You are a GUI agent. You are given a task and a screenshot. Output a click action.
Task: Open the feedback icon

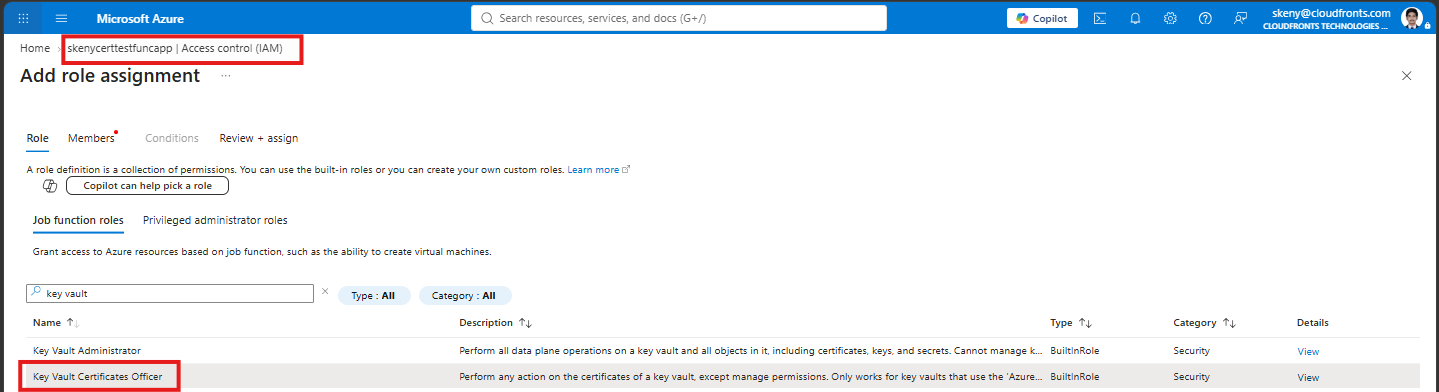(1241, 18)
